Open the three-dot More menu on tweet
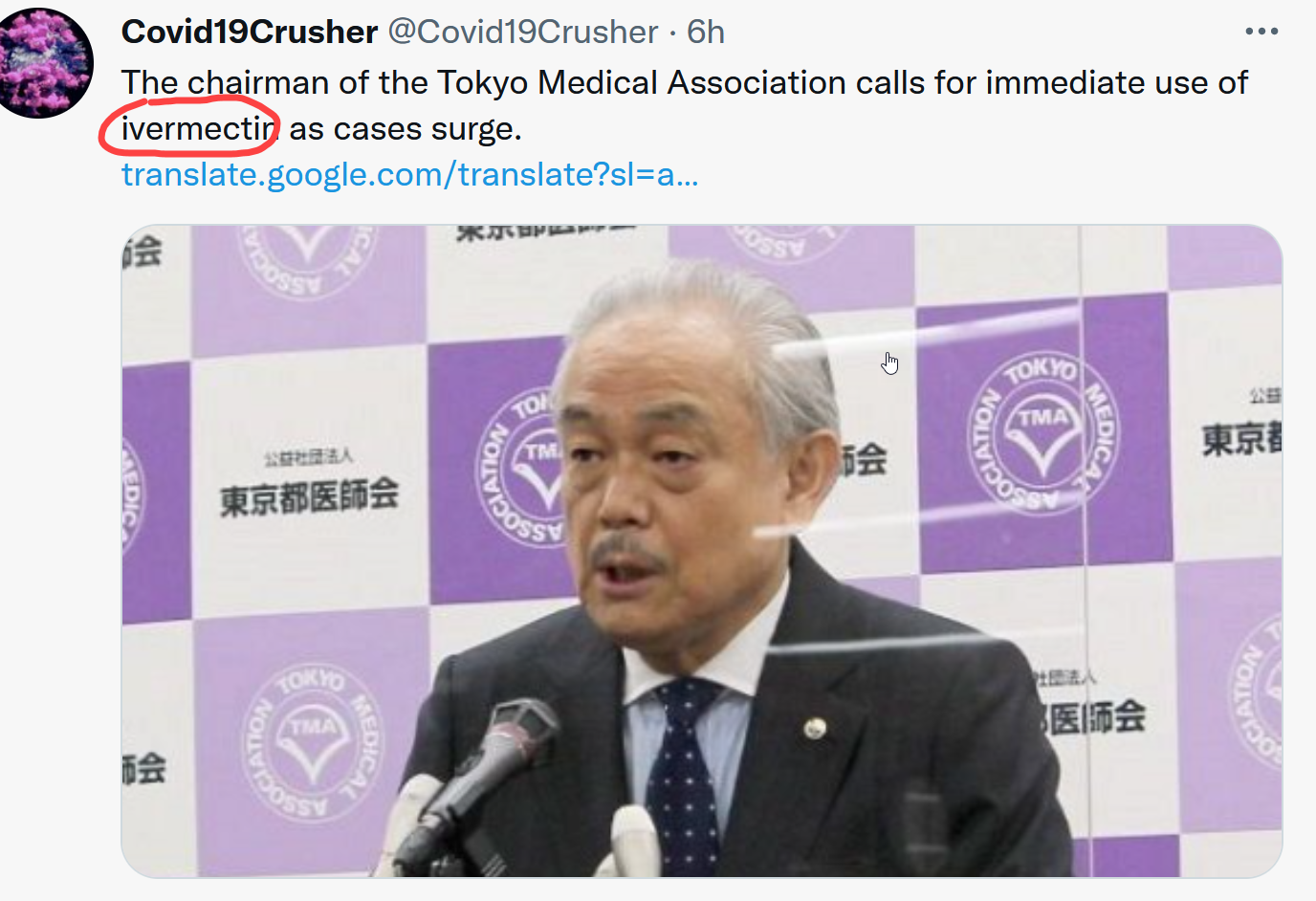1316x901 pixels. (x=1261, y=32)
